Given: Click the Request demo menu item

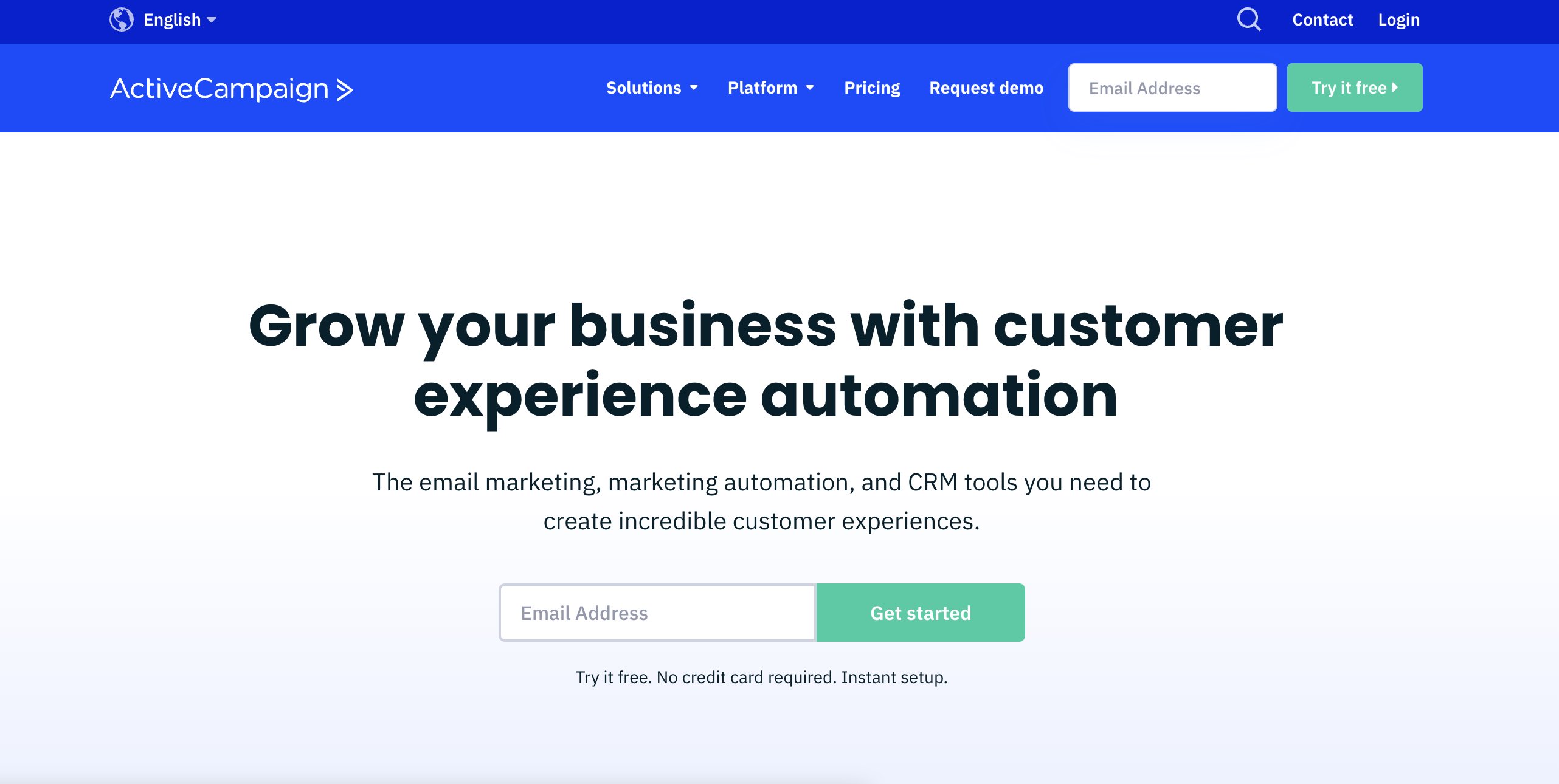Looking at the screenshot, I should click(x=986, y=87).
